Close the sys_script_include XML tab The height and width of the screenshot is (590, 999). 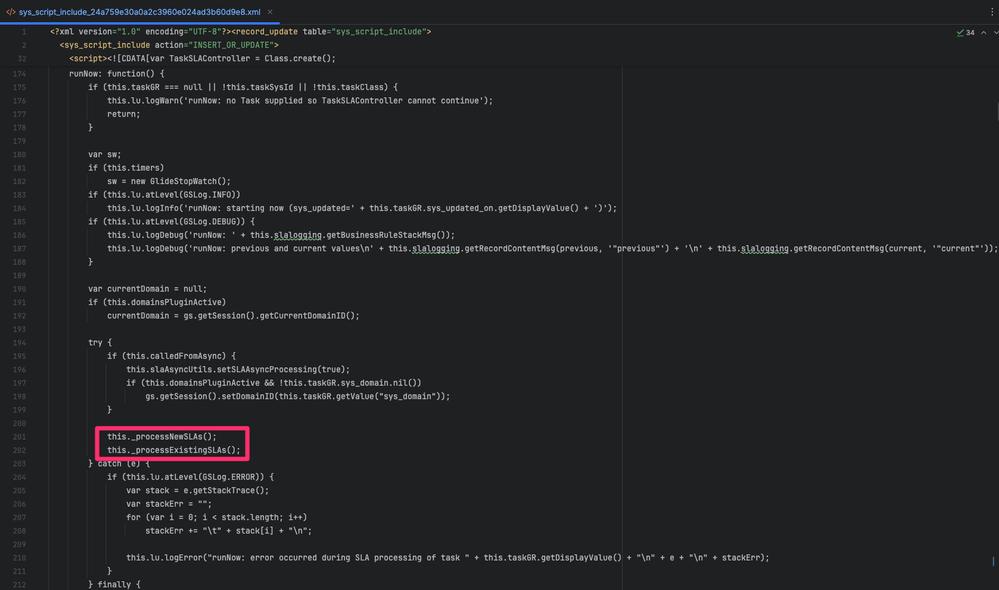coord(269,12)
